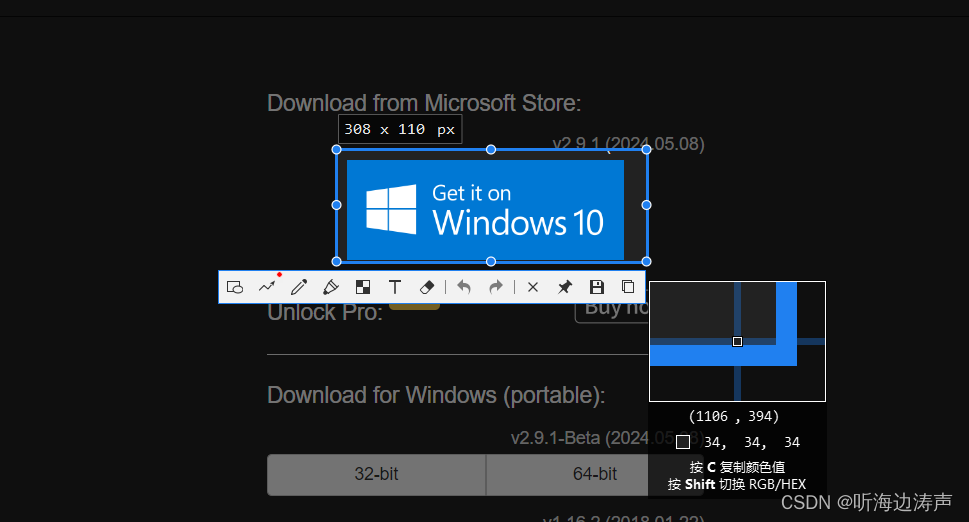Click the bottom-middle selection handle
Image resolution: width=969 pixels, height=522 pixels.
click(491, 261)
